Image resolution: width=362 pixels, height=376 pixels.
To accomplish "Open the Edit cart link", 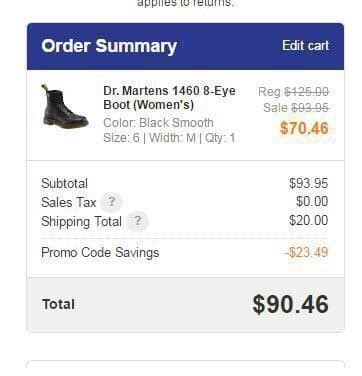I will [306, 46].
